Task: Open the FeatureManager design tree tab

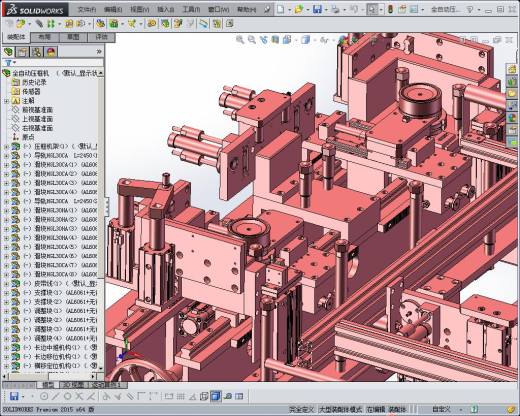Action: [8, 52]
